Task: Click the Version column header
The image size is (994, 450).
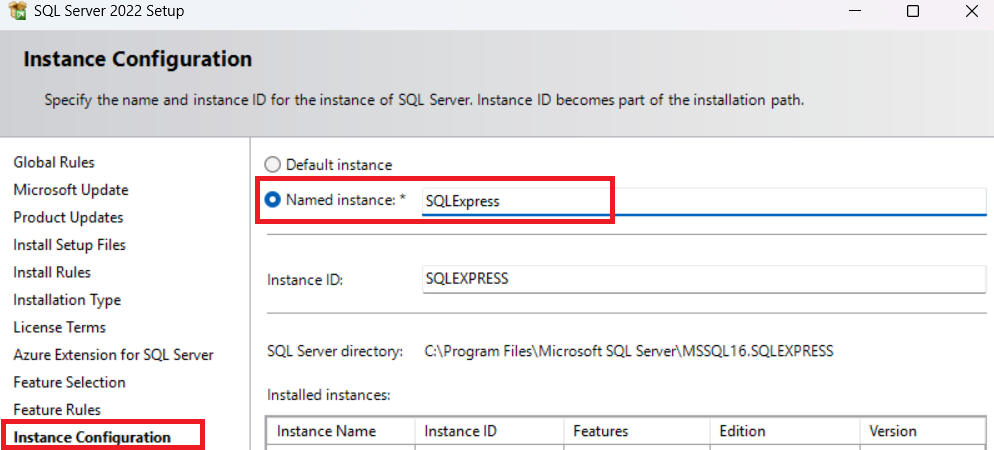Action: (923, 431)
